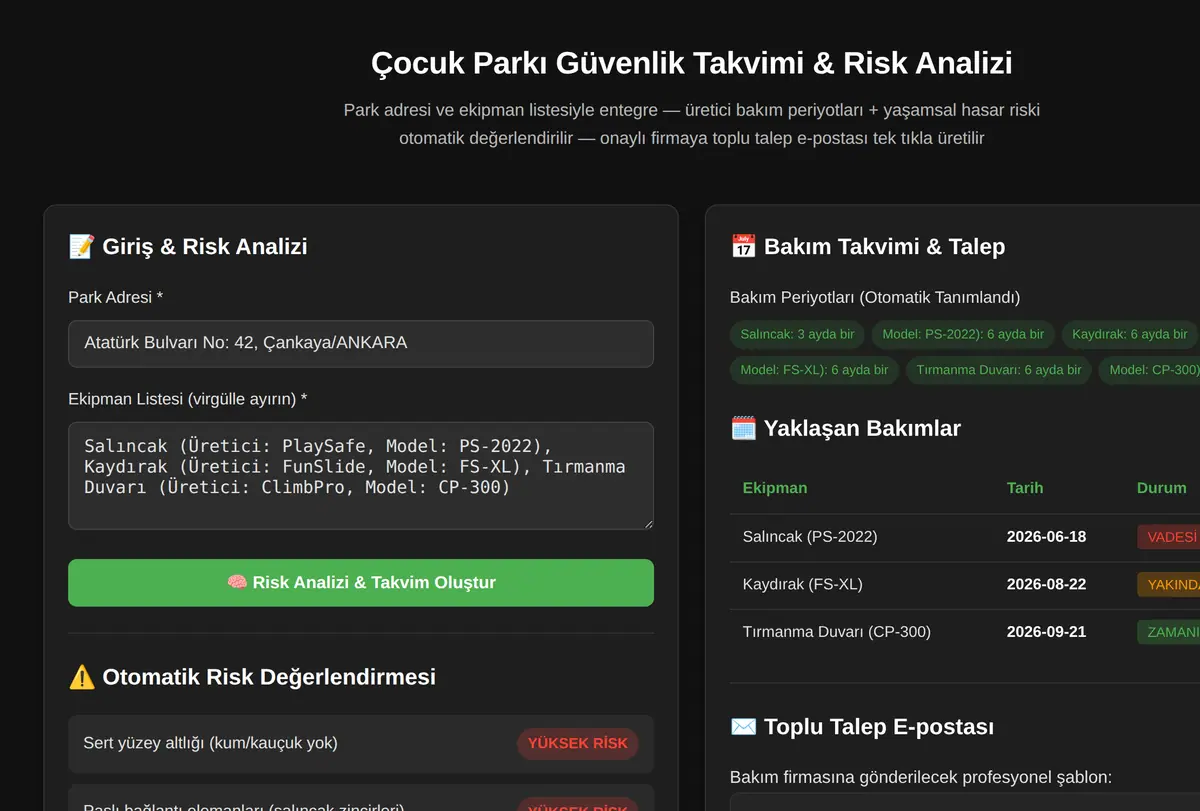Click the Durum column header

(x=1162, y=488)
